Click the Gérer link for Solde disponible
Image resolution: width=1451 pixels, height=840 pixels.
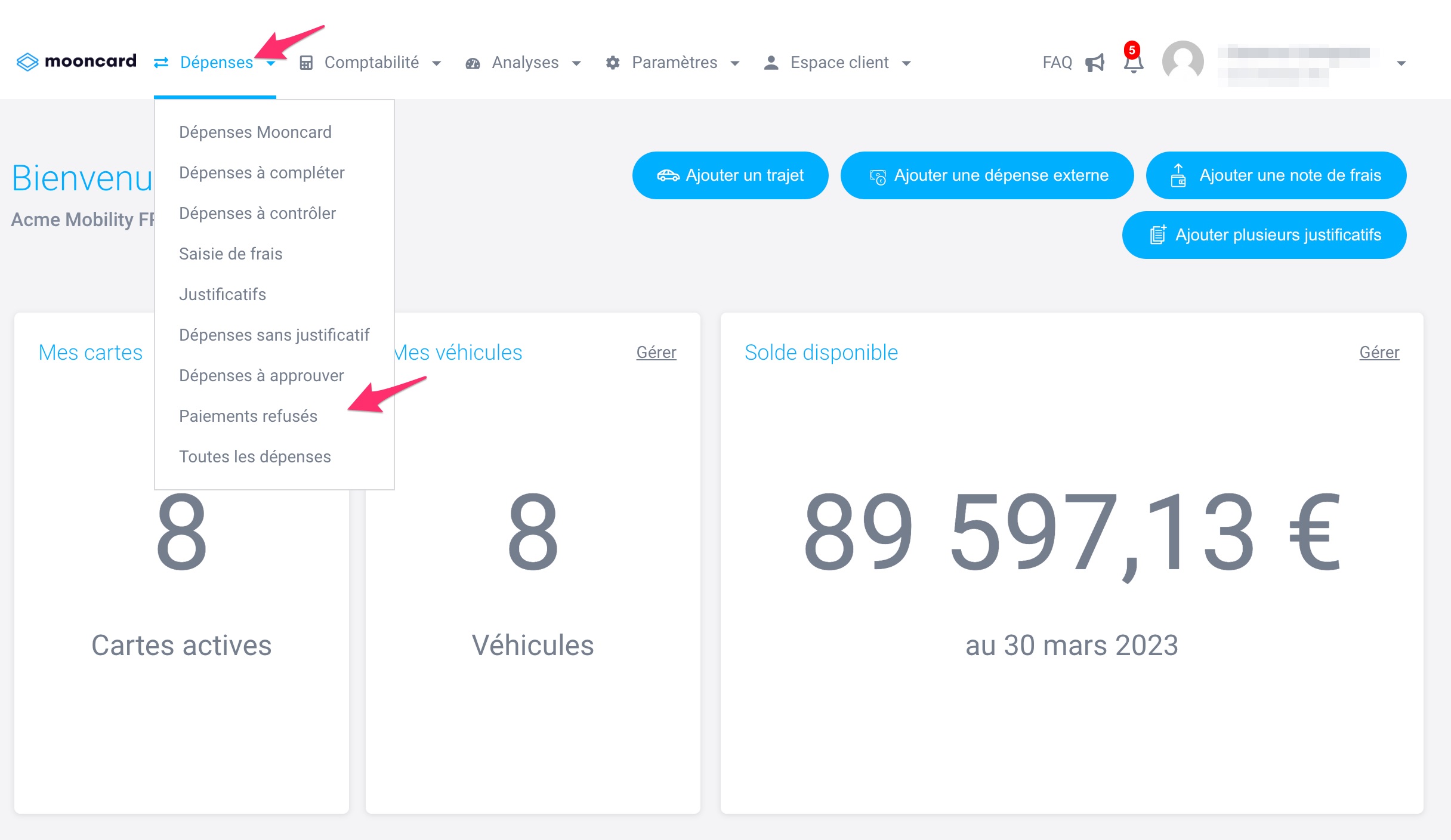point(1379,352)
